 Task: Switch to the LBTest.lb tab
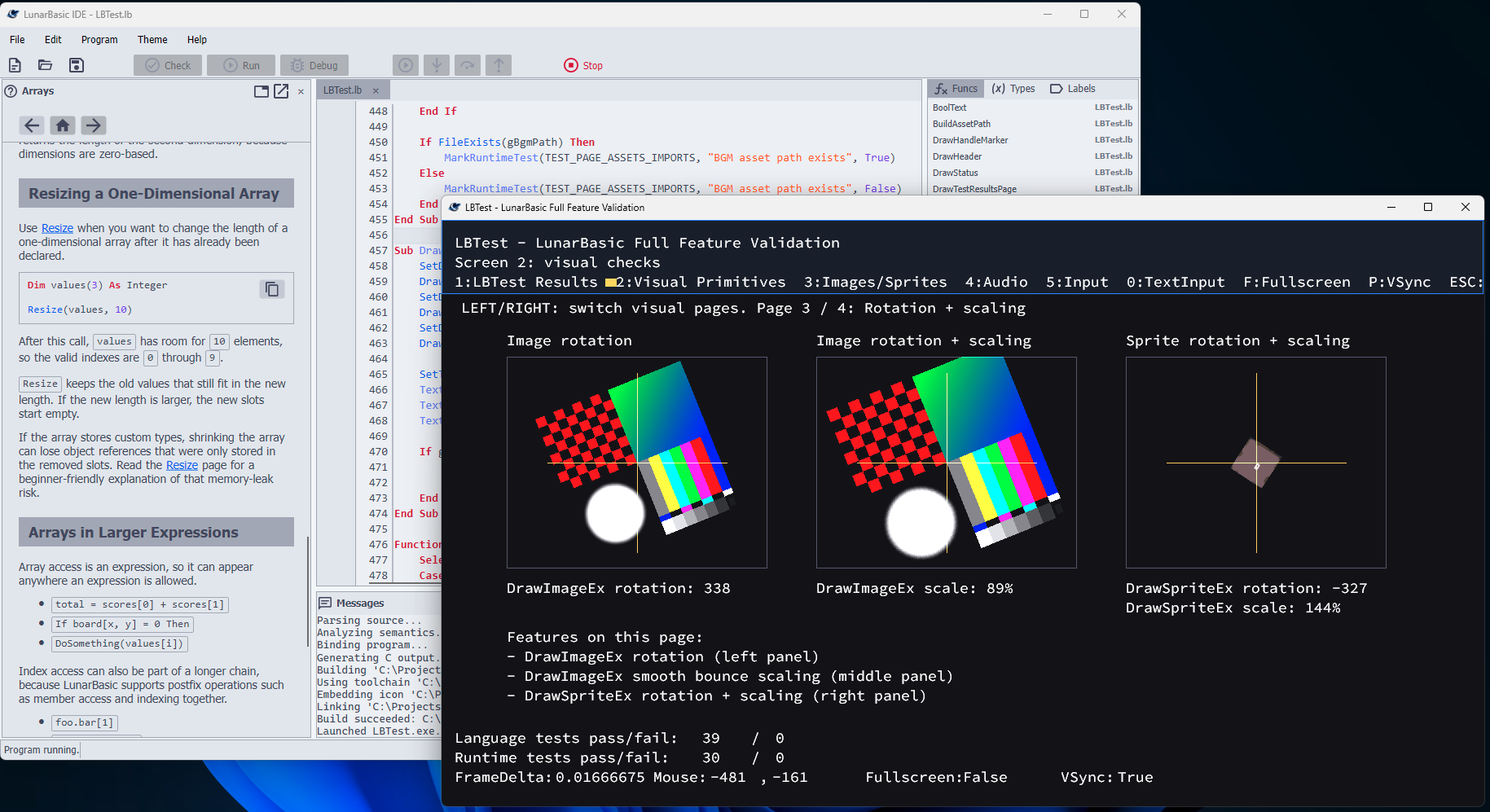click(343, 90)
